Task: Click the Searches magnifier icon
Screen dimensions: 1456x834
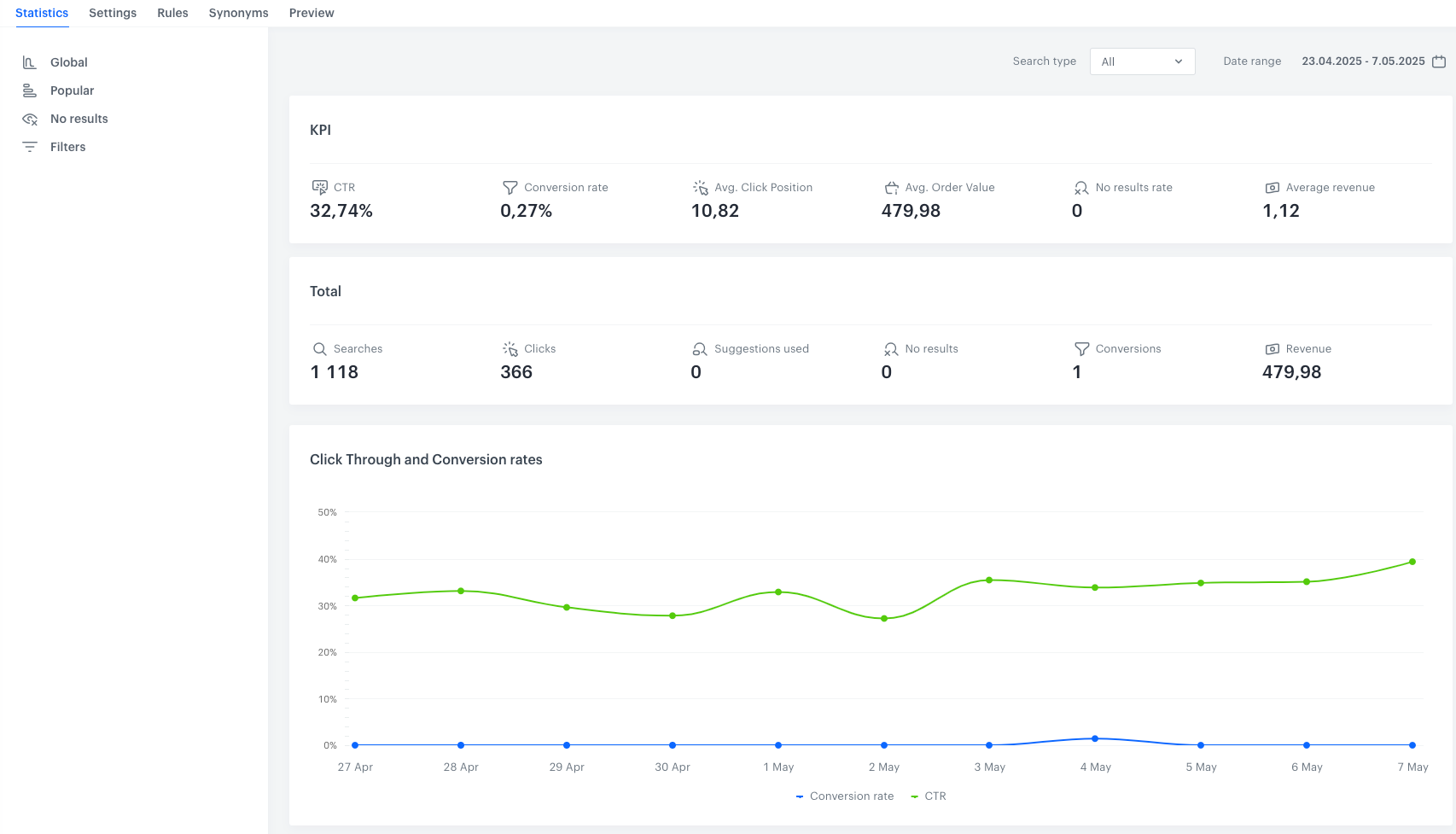Action: (320, 349)
